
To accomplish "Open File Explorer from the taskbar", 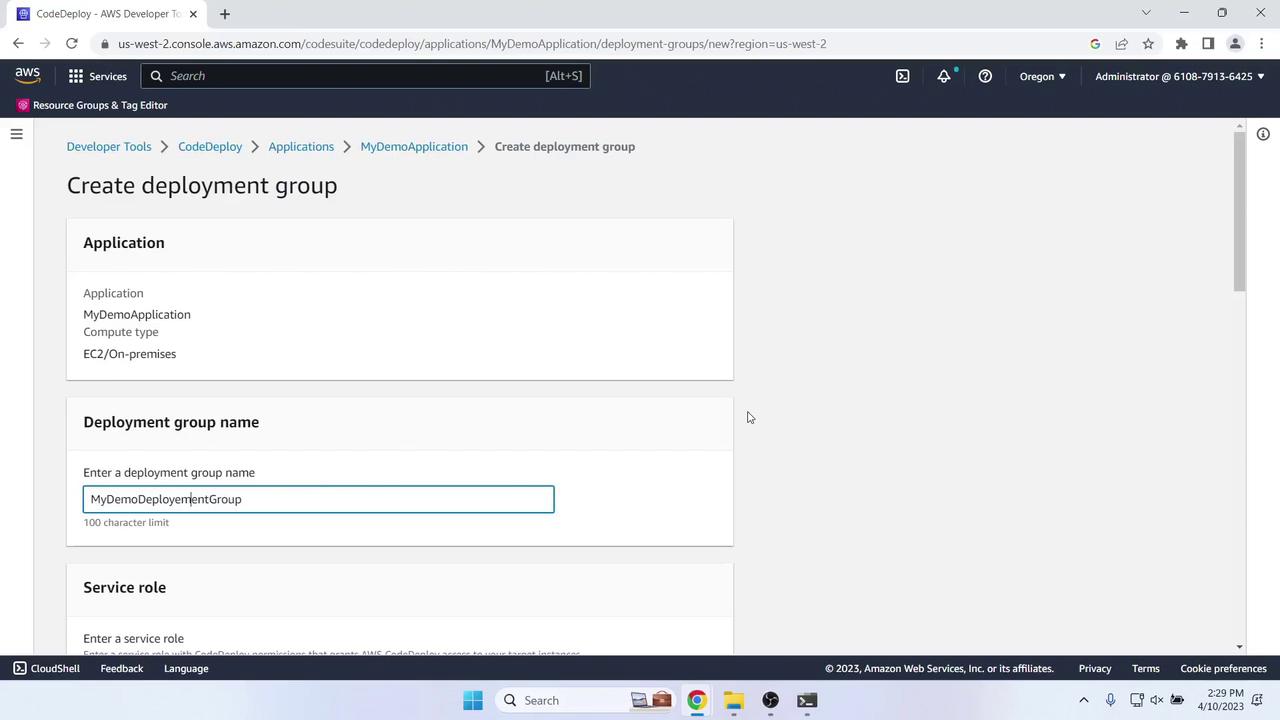I will coord(734,700).
